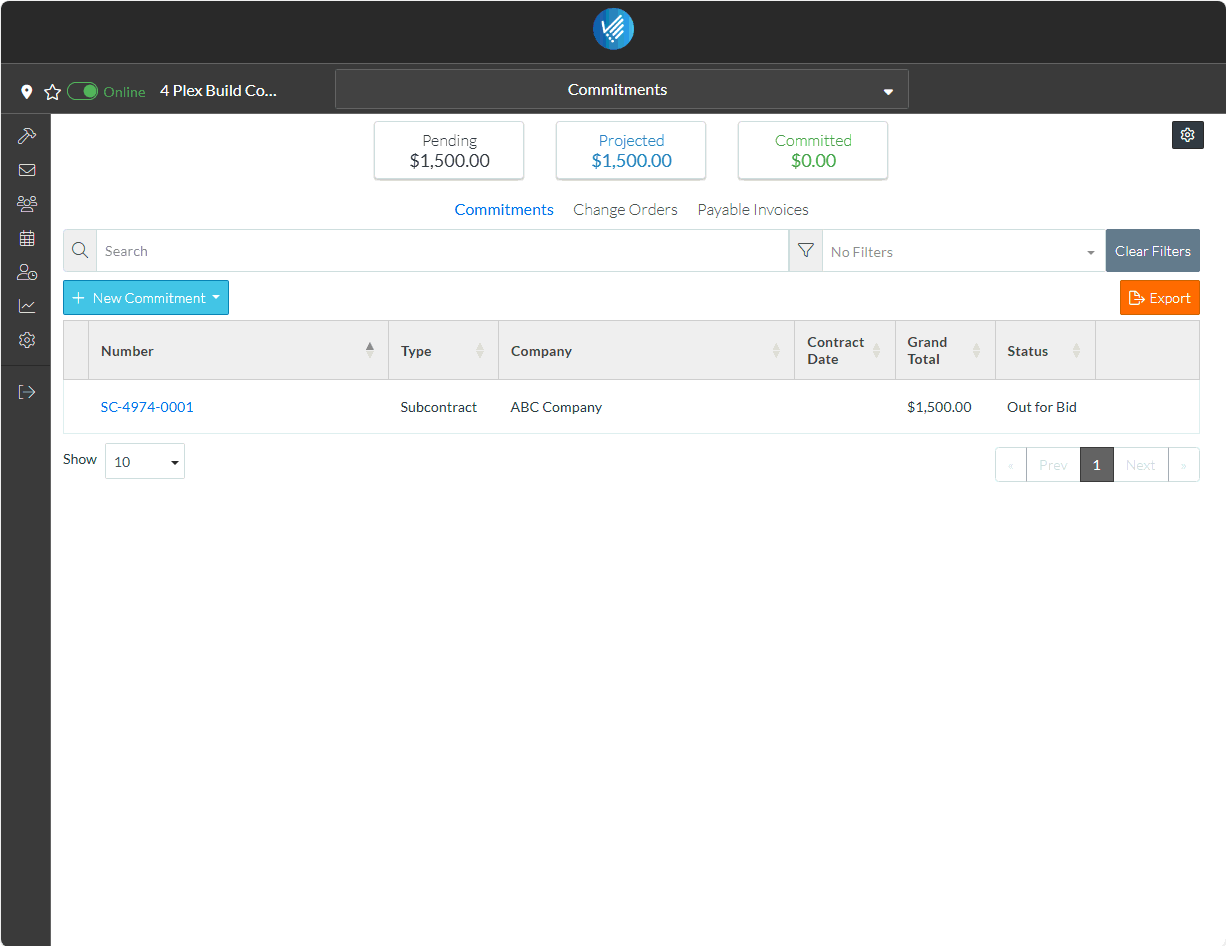The image size is (1226, 946).
Task: Open commitment SC-4974-0001 link
Action: 147,407
